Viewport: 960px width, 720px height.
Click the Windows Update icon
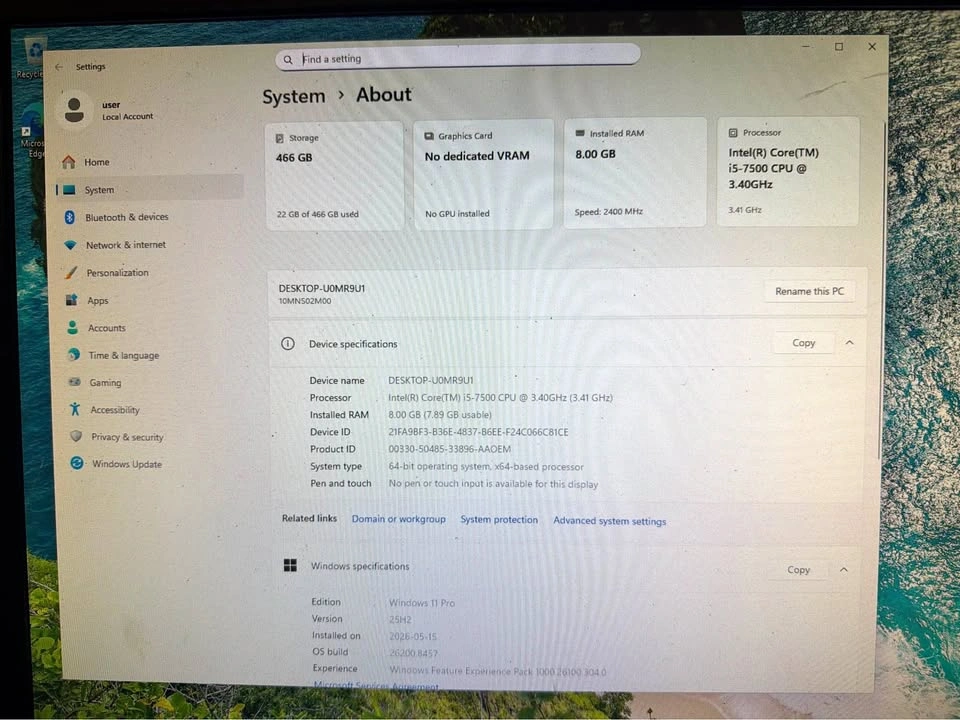pos(77,463)
